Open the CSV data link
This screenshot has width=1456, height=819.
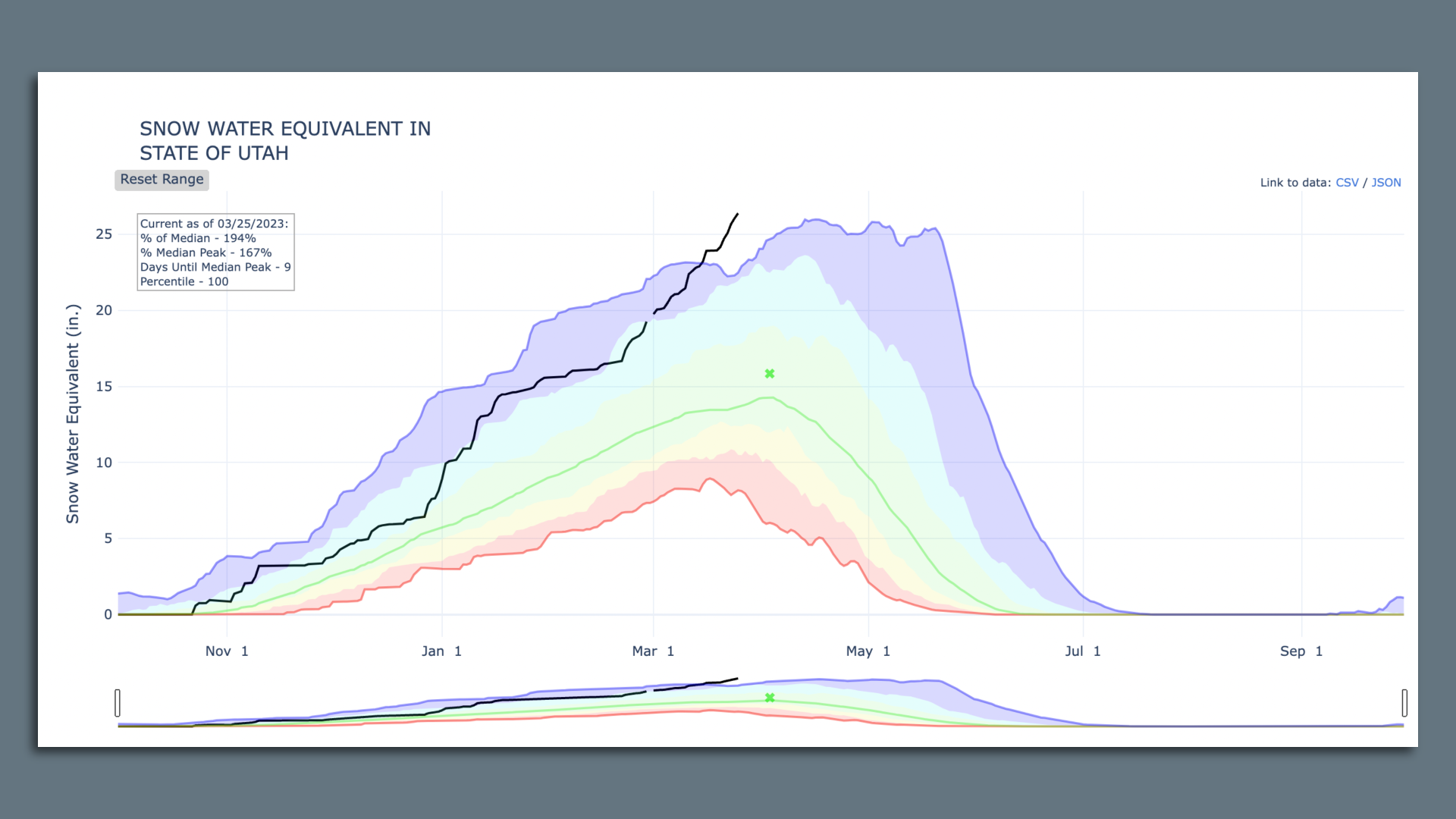pos(1347,183)
